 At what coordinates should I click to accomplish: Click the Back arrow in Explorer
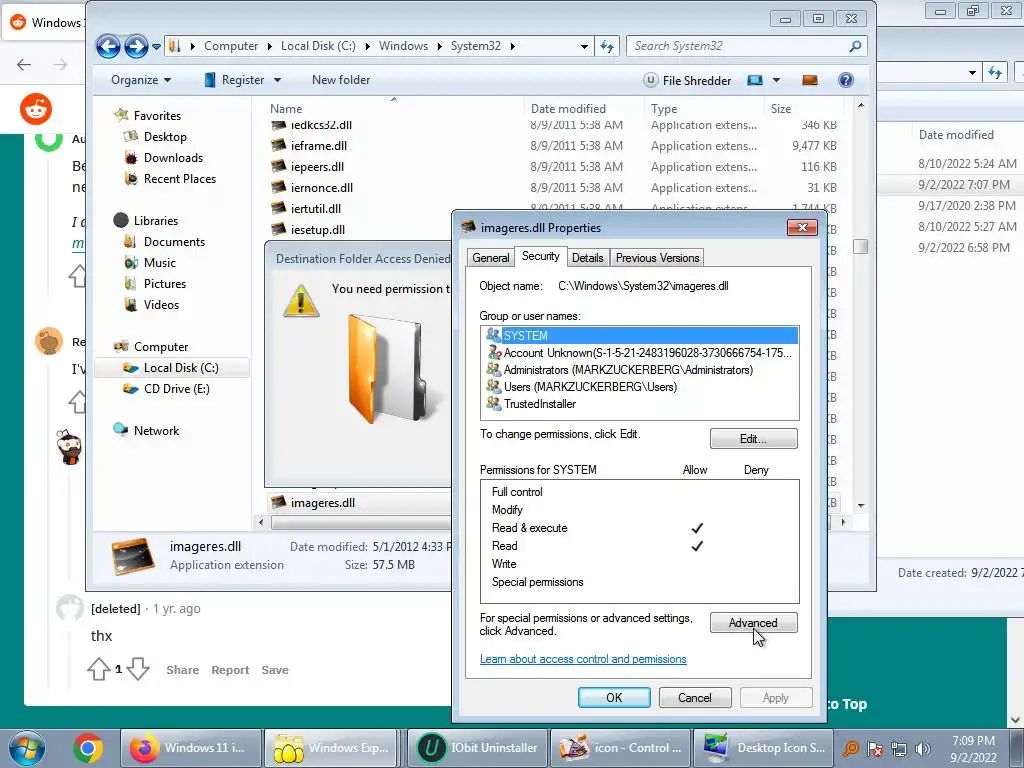(x=108, y=46)
